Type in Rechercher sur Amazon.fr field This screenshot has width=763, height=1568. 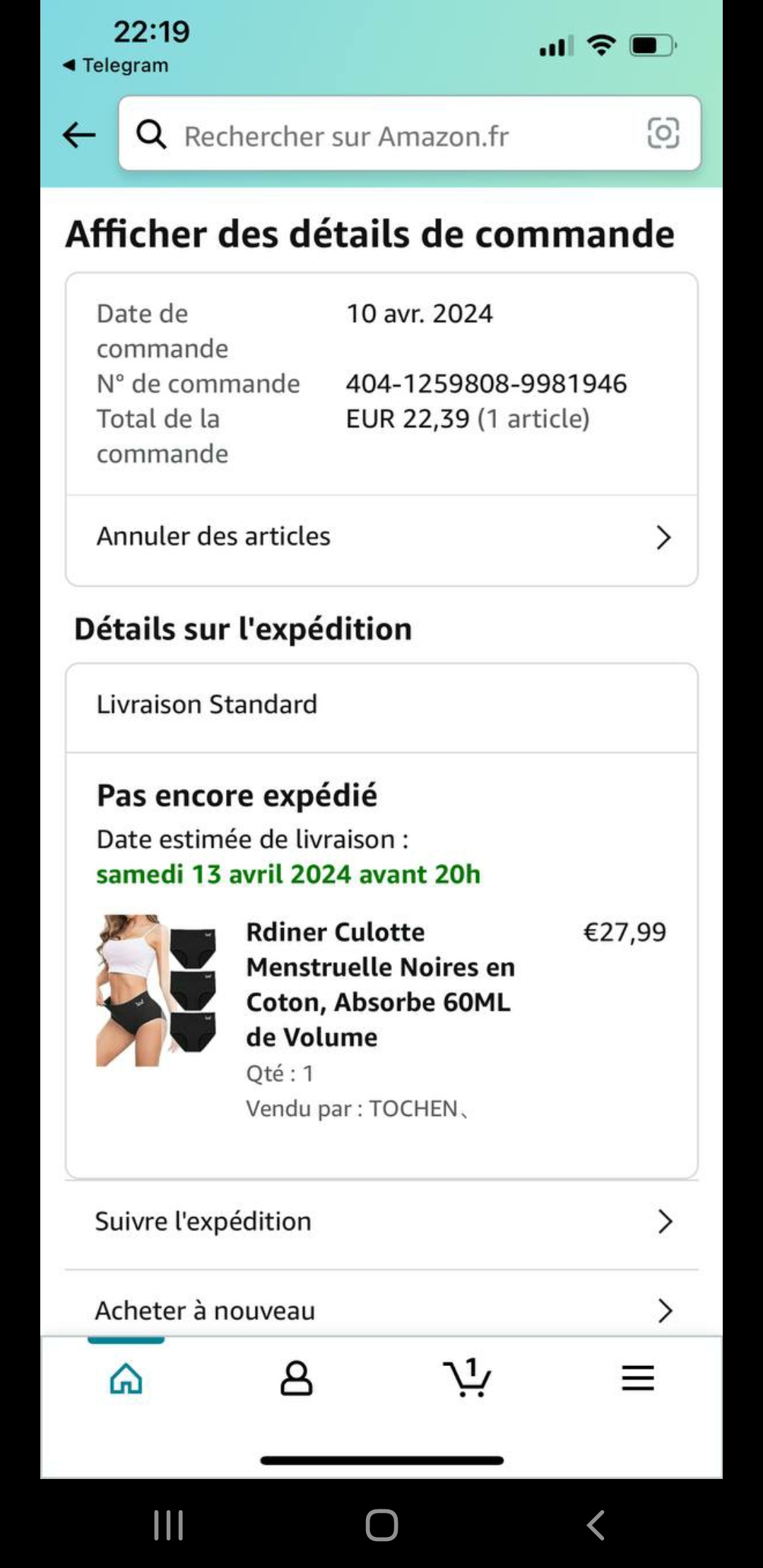(x=396, y=136)
